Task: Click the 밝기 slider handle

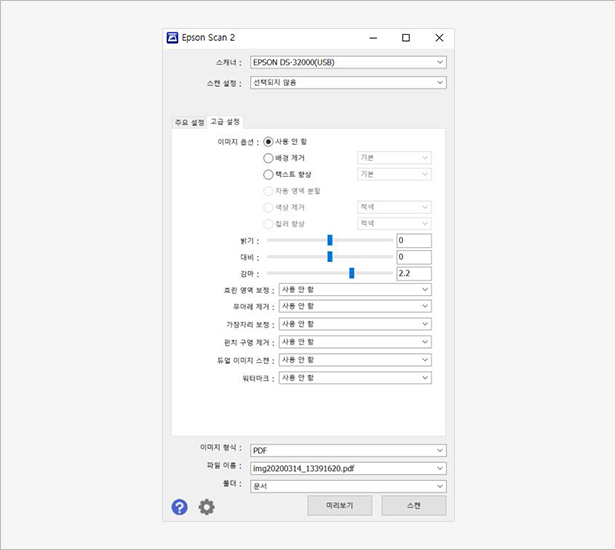Action: click(x=330, y=240)
